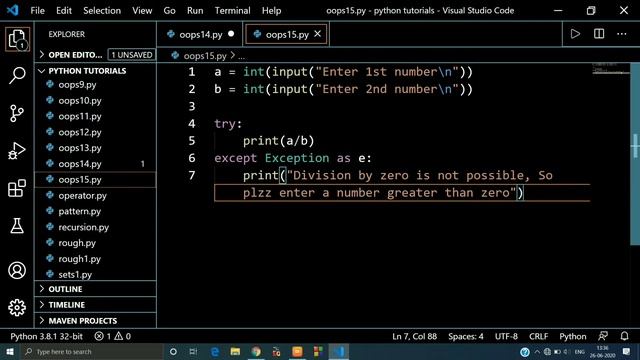Open the Go menu
This screenshot has height=360, width=640.
[x=169, y=10]
